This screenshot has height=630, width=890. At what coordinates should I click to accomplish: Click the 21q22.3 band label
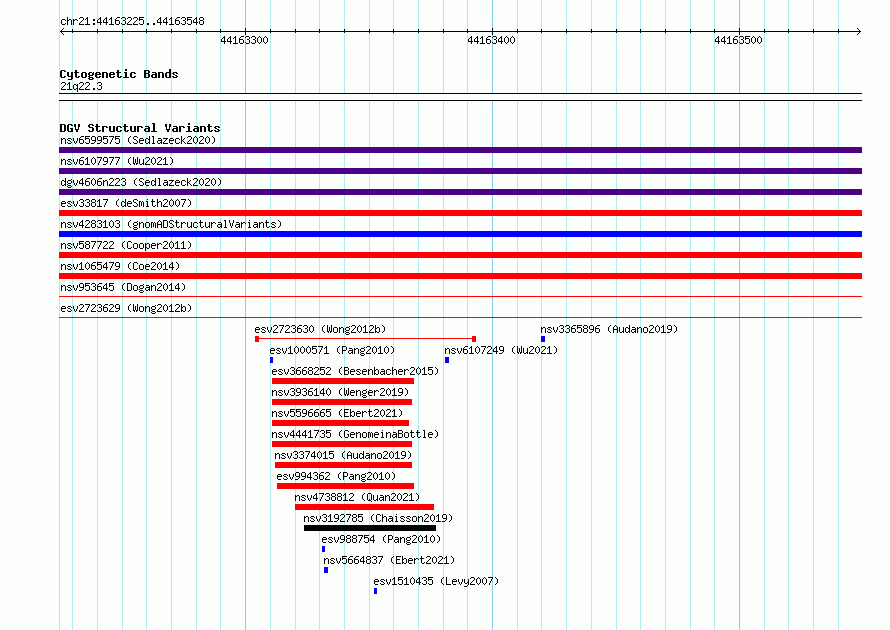tap(81, 86)
